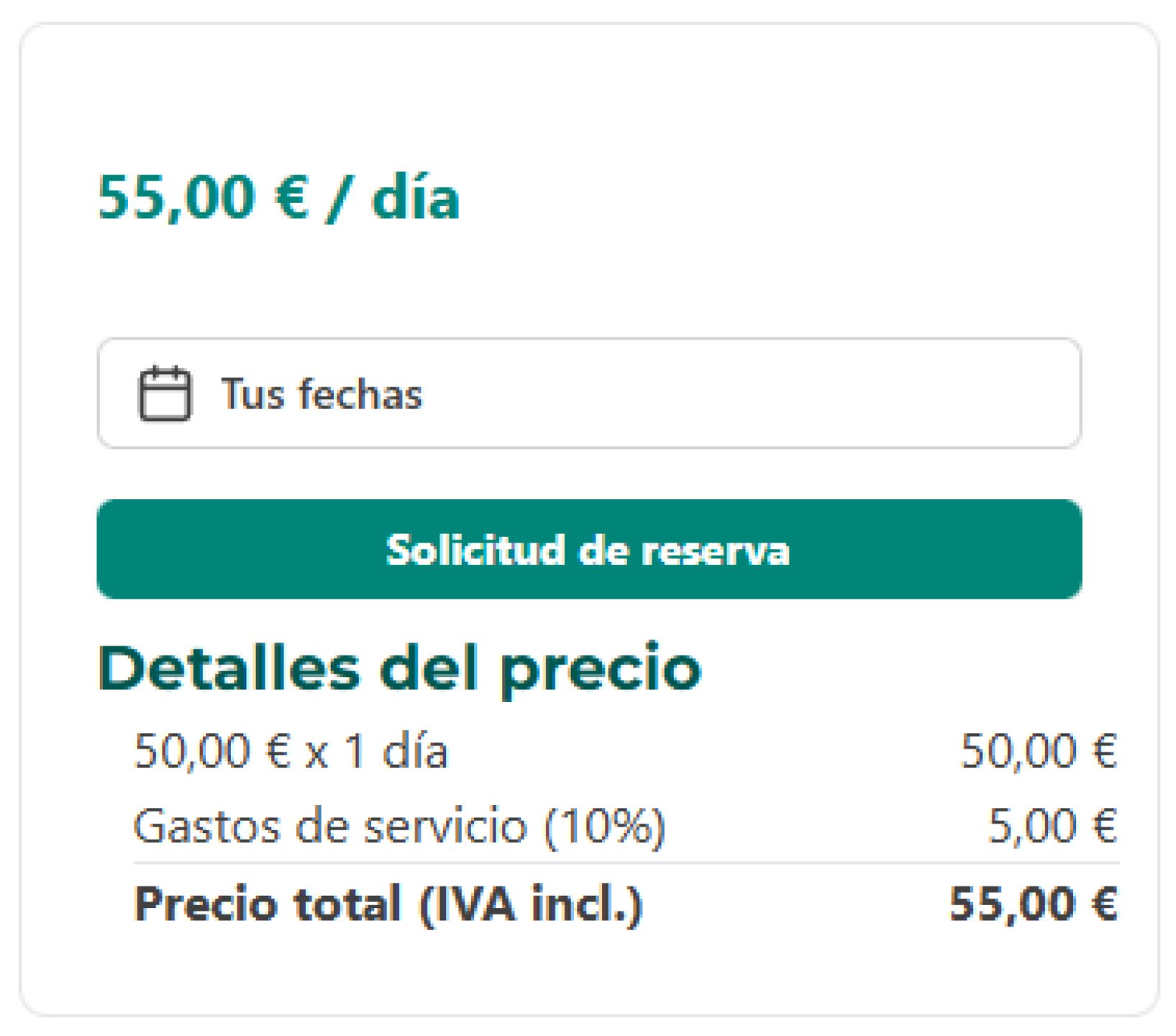Open the calendar icon in the date field
Image resolution: width=1176 pixels, height=1036 pixels.
(x=167, y=393)
